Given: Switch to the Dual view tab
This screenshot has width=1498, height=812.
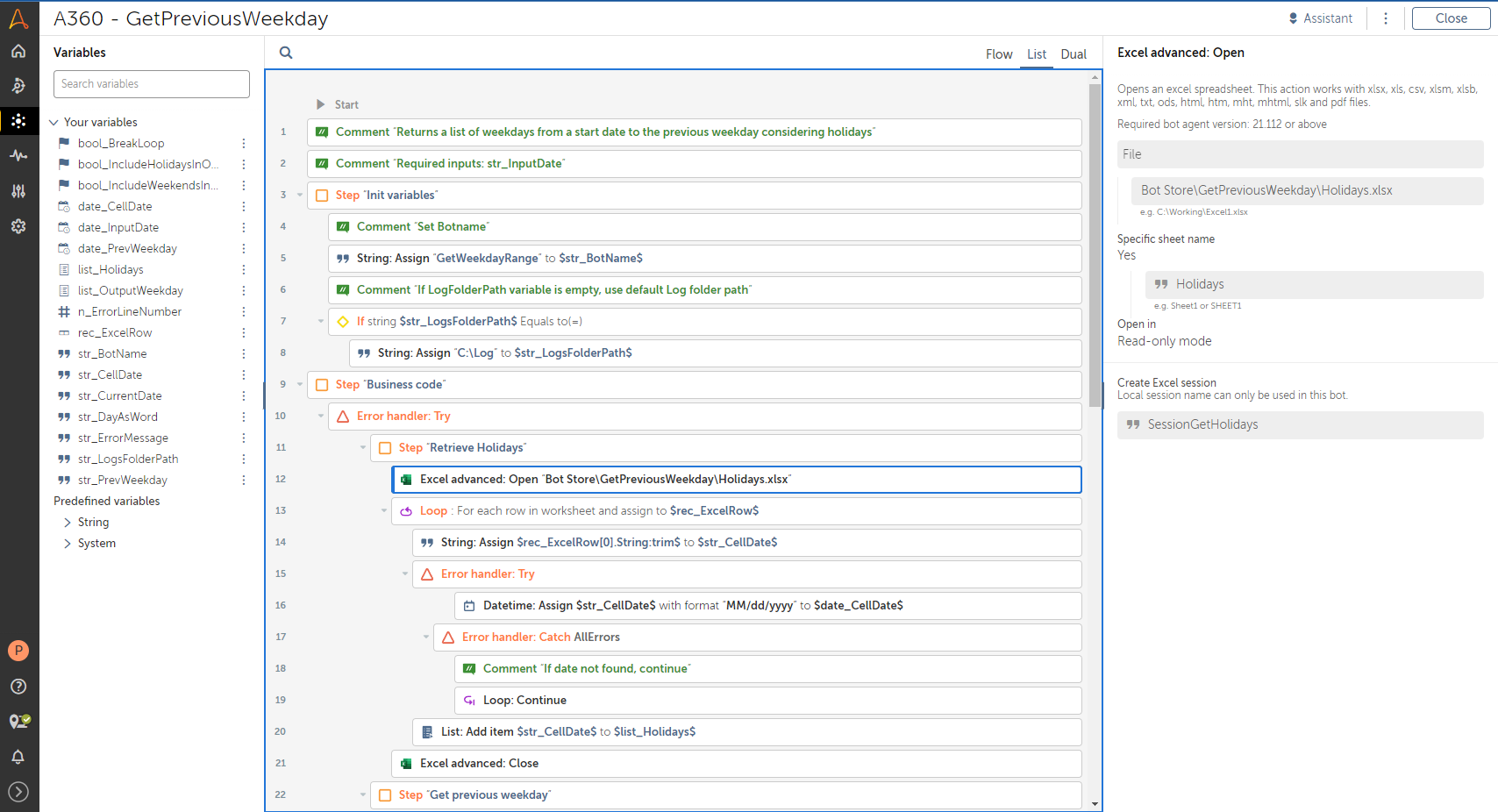Looking at the screenshot, I should point(1073,54).
